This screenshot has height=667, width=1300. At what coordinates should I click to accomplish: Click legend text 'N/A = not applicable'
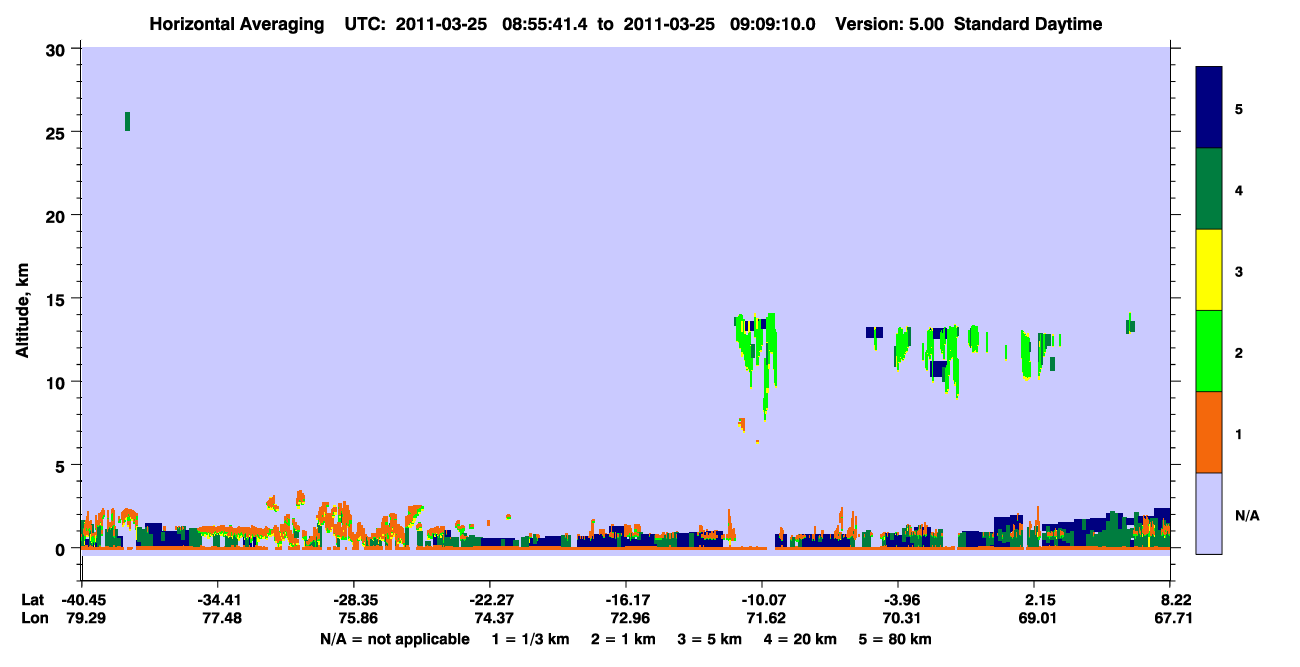tap(394, 639)
